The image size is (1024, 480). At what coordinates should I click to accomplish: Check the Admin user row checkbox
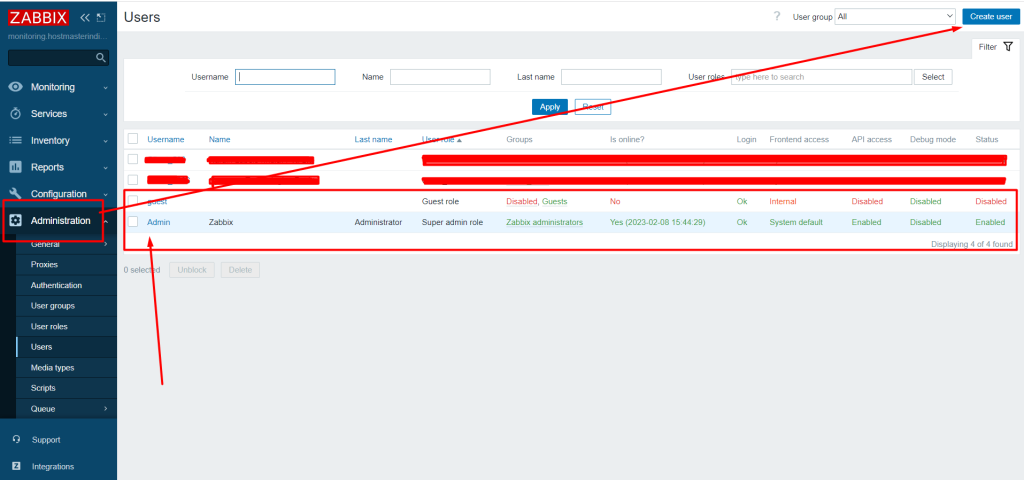coord(133,222)
